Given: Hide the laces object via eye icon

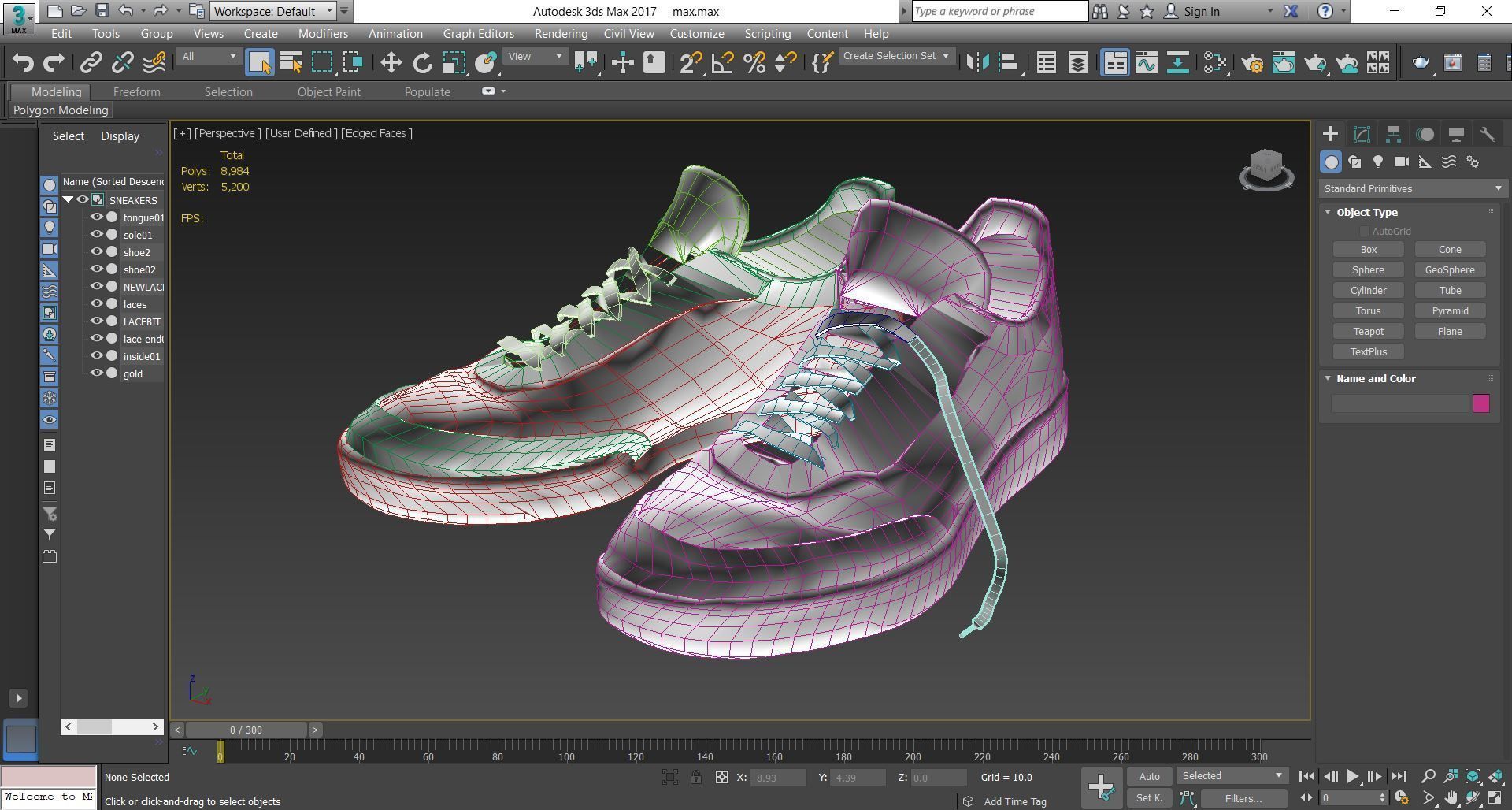Looking at the screenshot, I should (97, 303).
